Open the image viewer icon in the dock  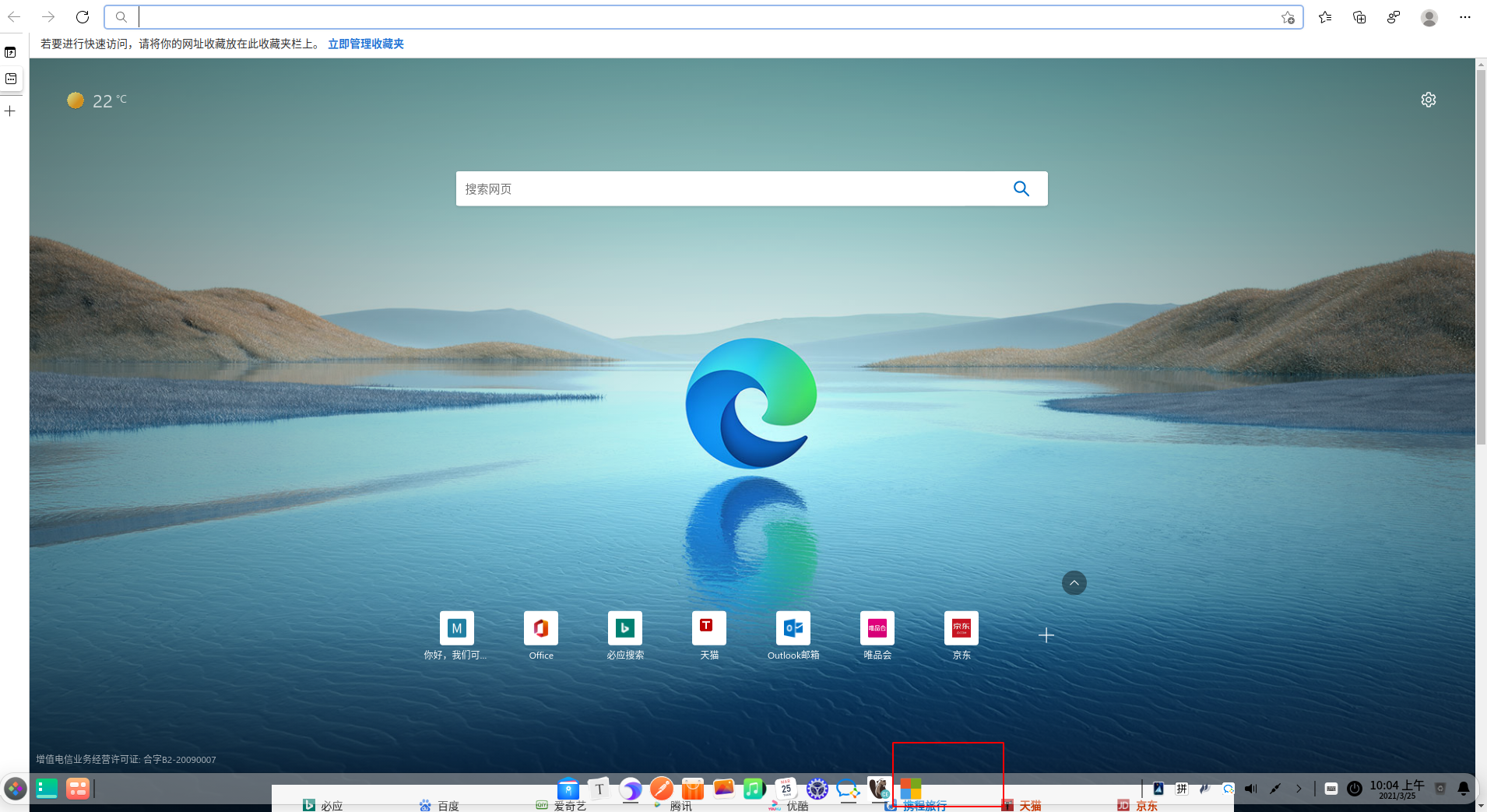point(724,789)
